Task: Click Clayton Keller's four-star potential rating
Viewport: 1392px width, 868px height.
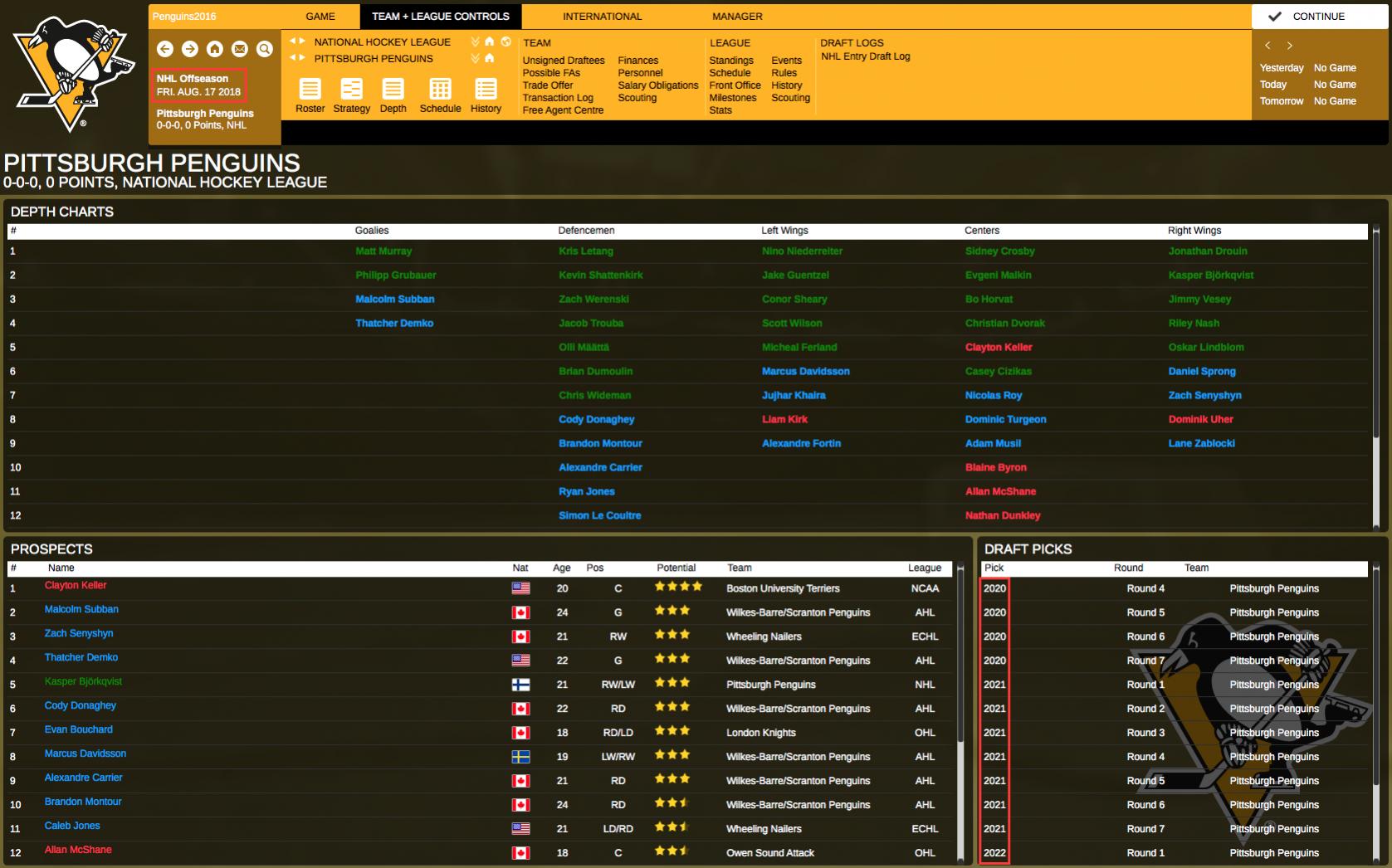Action: [x=678, y=587]
